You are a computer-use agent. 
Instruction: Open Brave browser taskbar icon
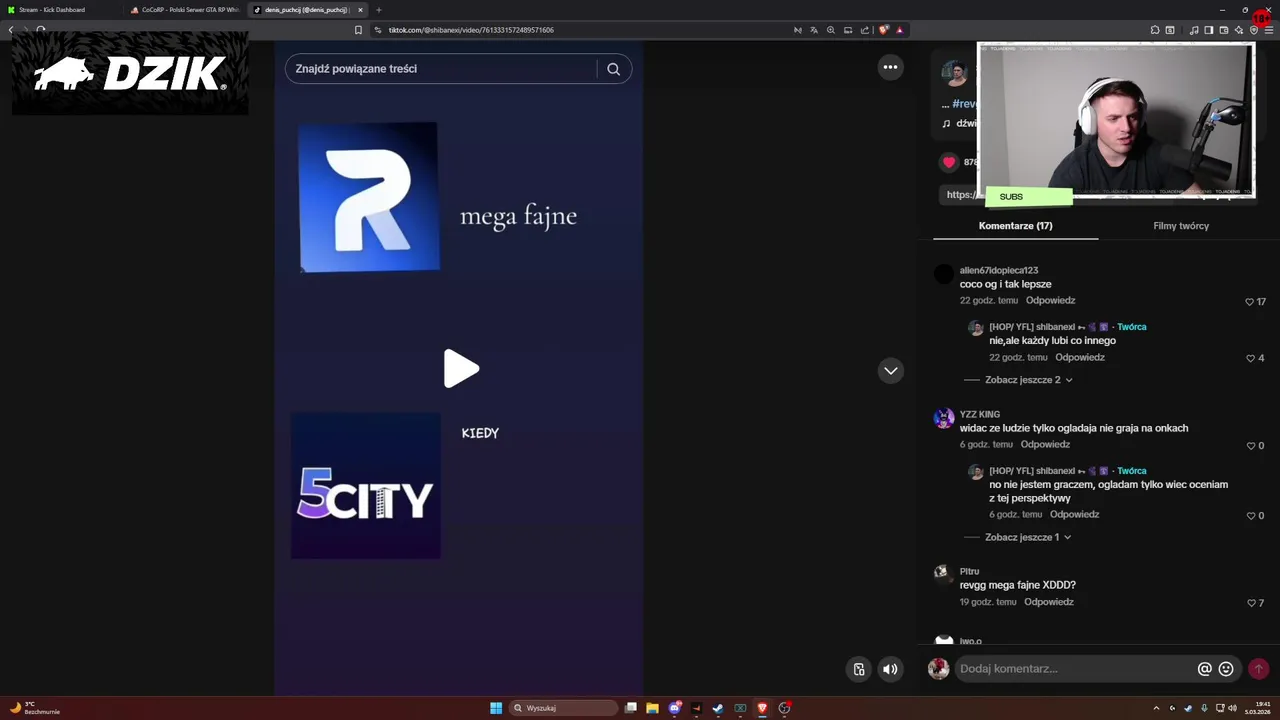[x=762, y=708]
